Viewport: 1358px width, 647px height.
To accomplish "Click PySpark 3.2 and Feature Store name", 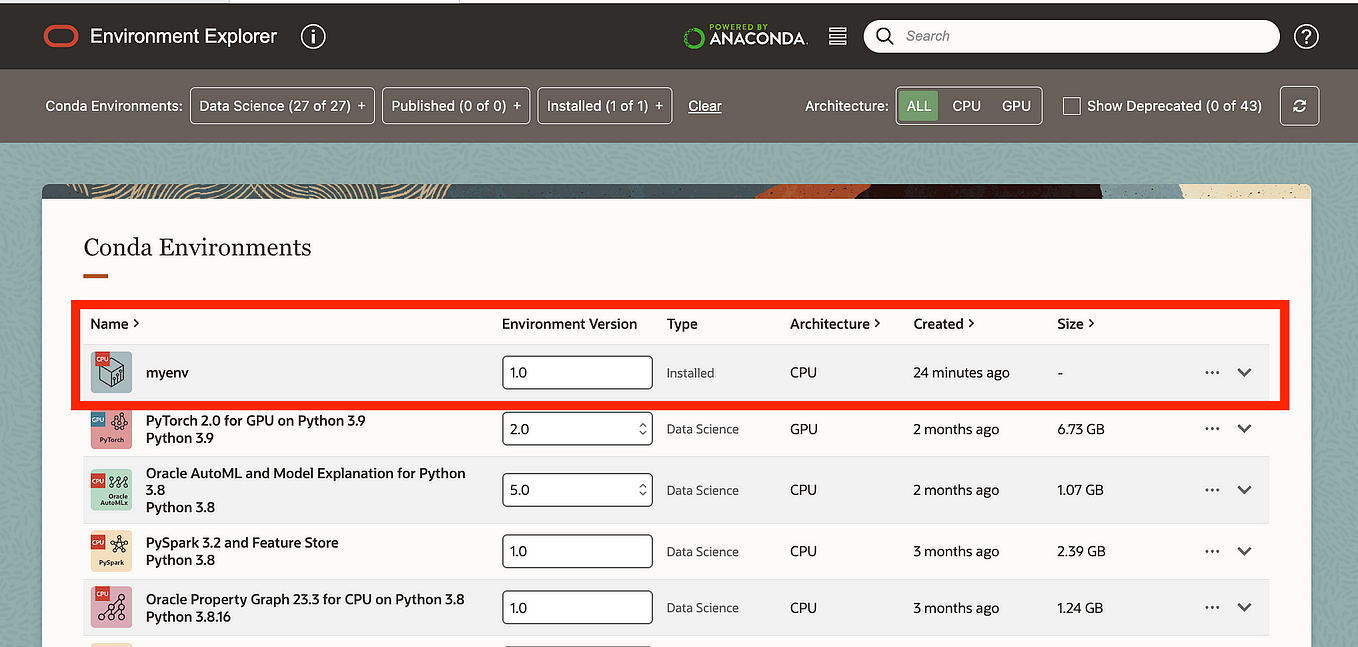I will (x=242, y=543).
